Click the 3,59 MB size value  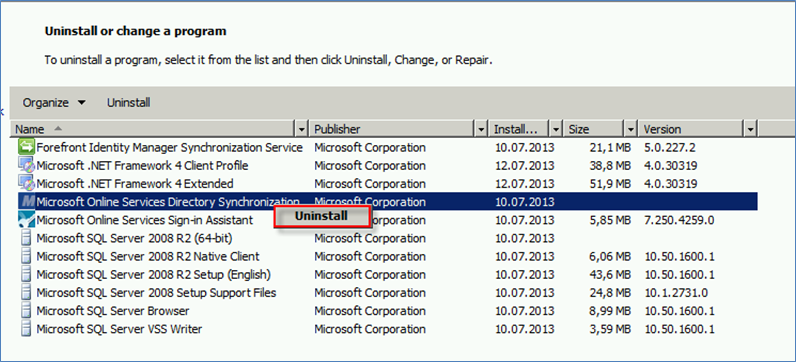tap(610, 329)
